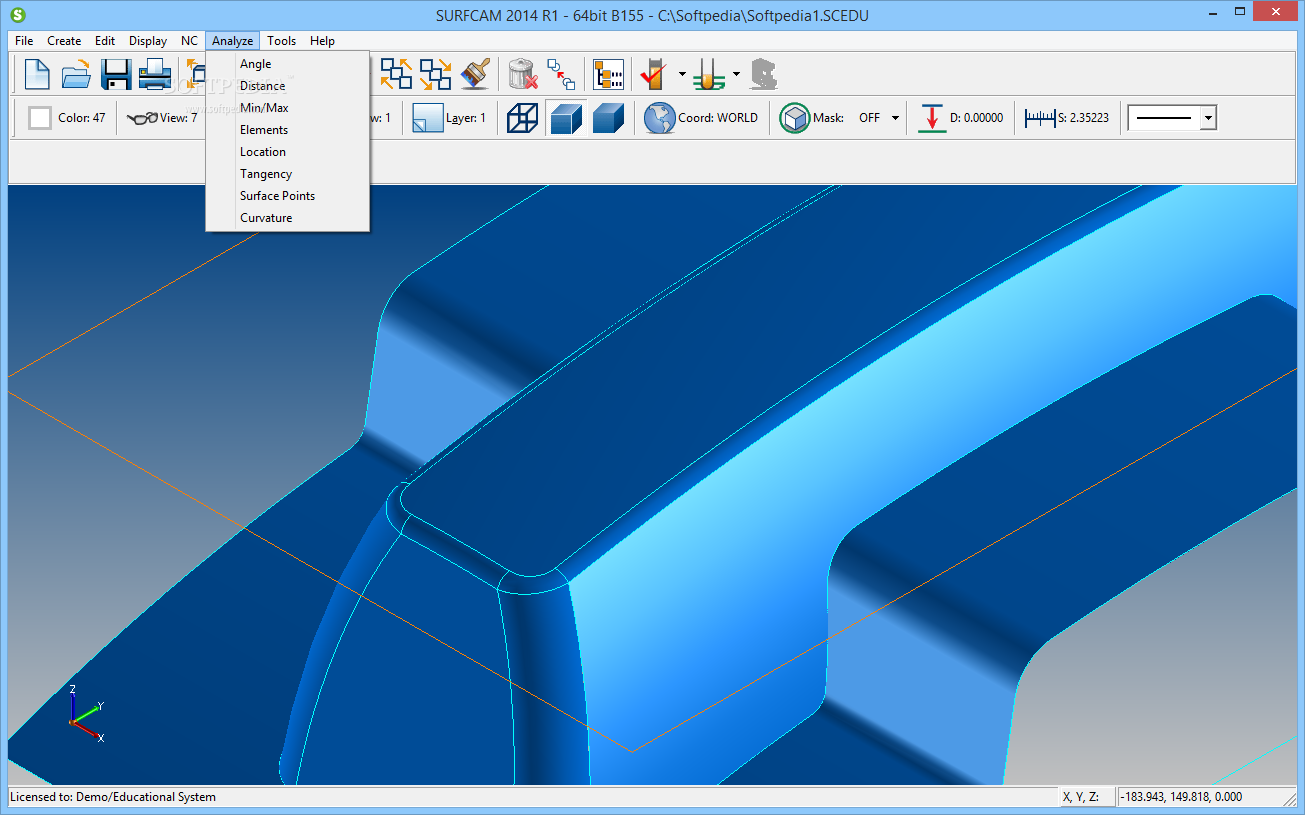1305x815 pixels.
Task: Click the View: 7 label
Action: pyautogui.click(x=179, y=118)
